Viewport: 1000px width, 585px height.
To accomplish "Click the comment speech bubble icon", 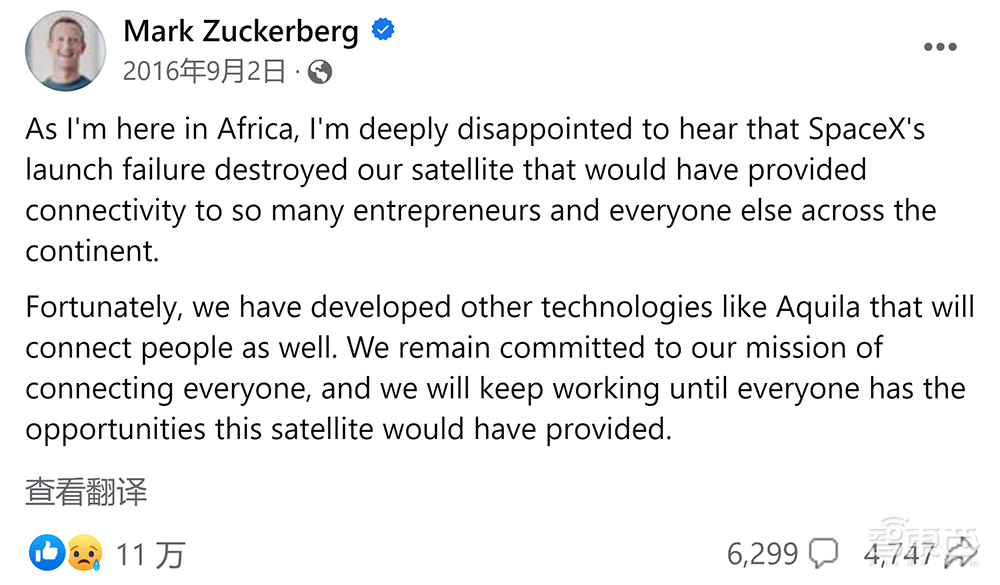I will 824,552.
